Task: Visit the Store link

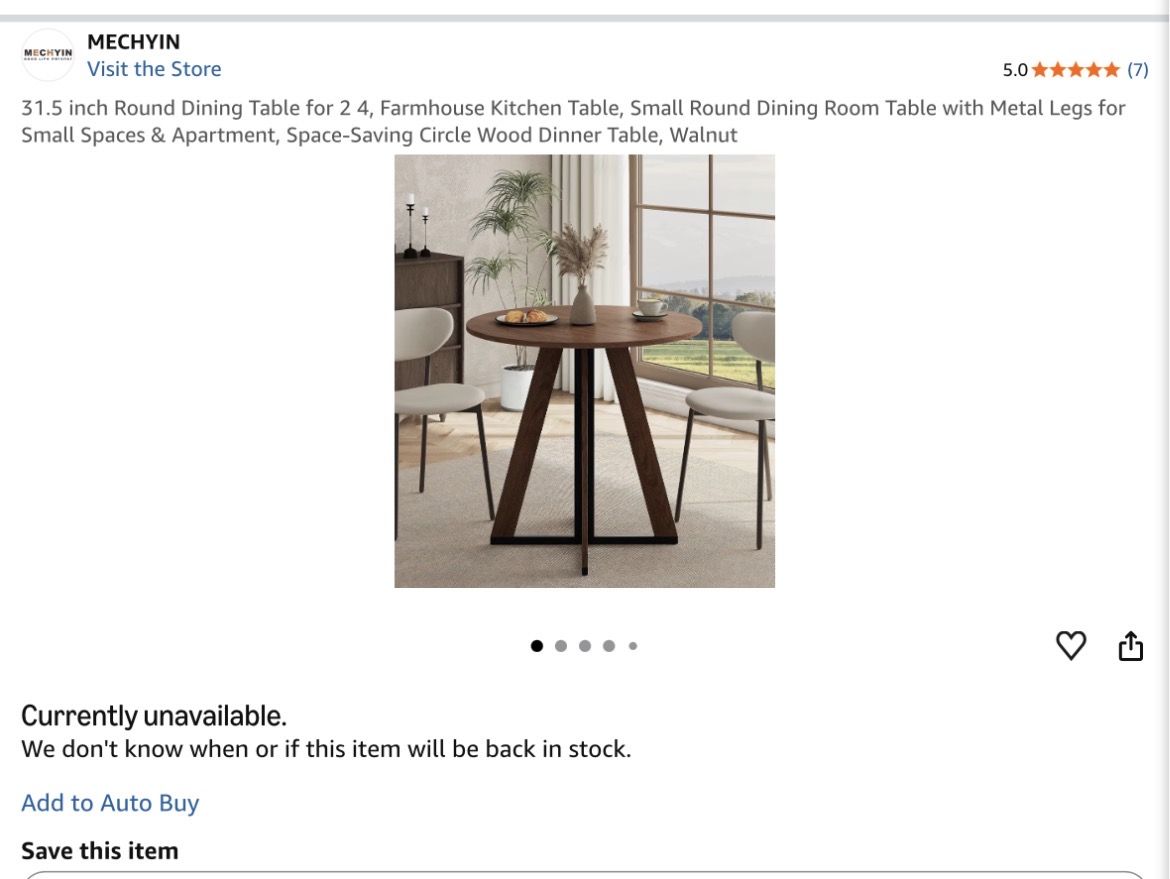Action: [x=154, y=69]
